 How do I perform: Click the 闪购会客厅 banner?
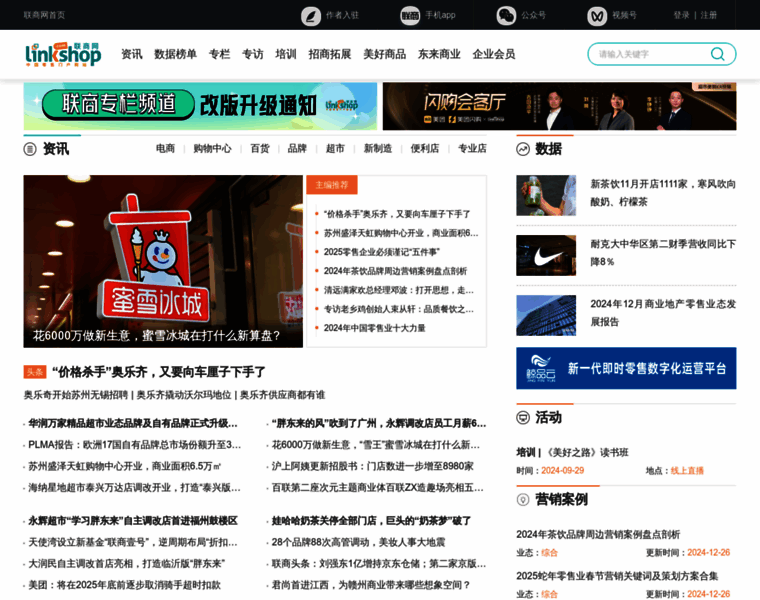[x=559, y=106]
